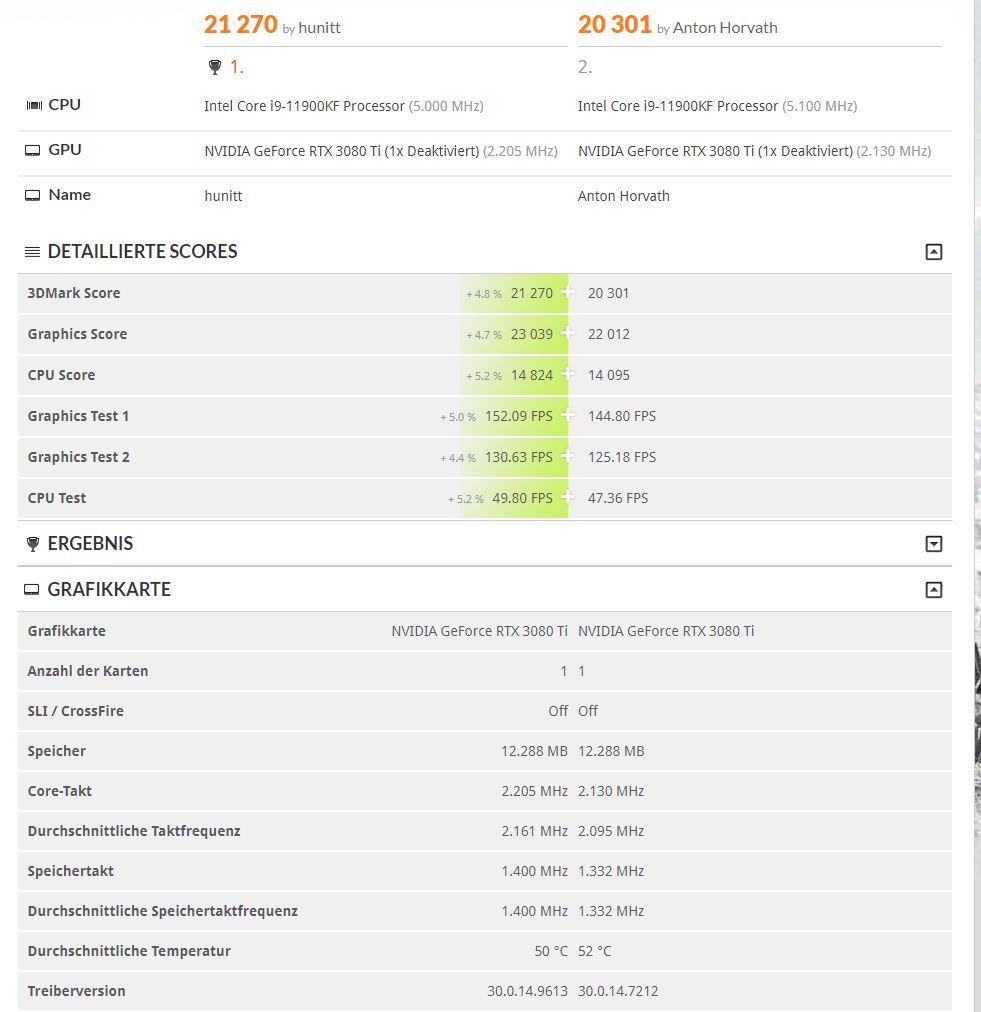
Task: Click the SLI / CrossFire row label
Action: click(x=76, y=711)
